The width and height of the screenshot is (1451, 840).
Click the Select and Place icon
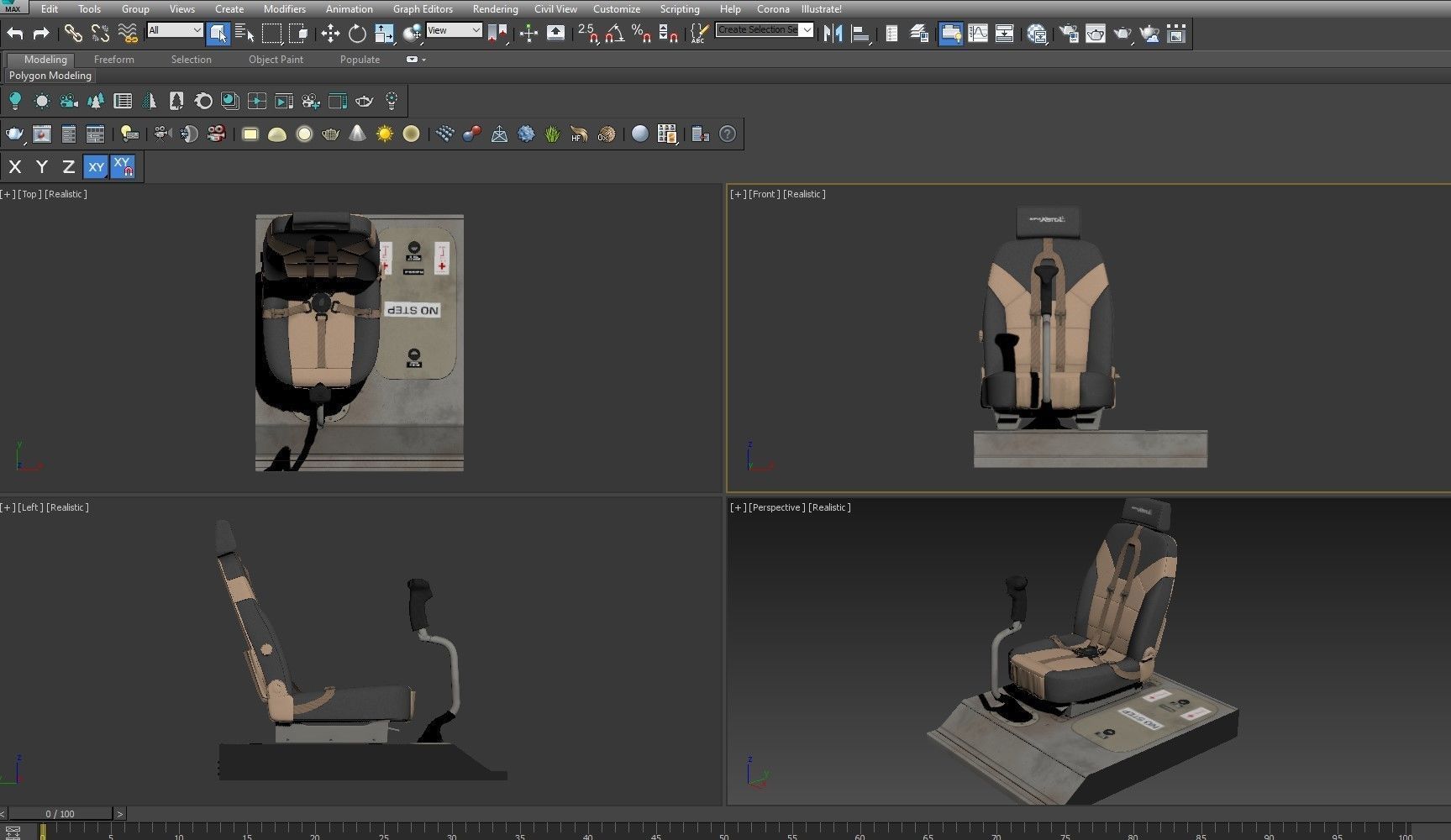pyautogui.click(x=412, y=34)
